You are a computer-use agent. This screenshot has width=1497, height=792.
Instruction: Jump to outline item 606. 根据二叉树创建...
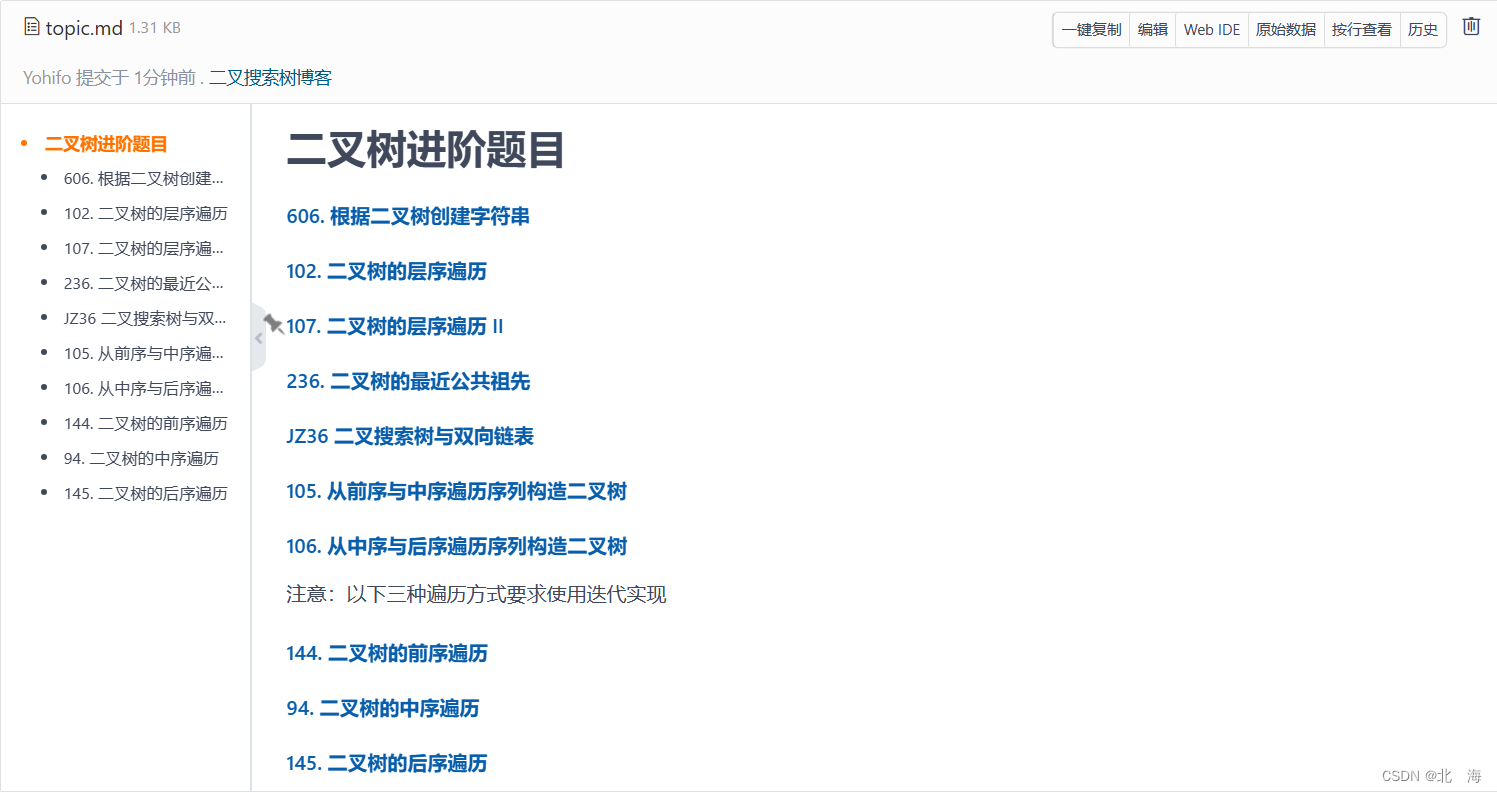pos(144,179)
